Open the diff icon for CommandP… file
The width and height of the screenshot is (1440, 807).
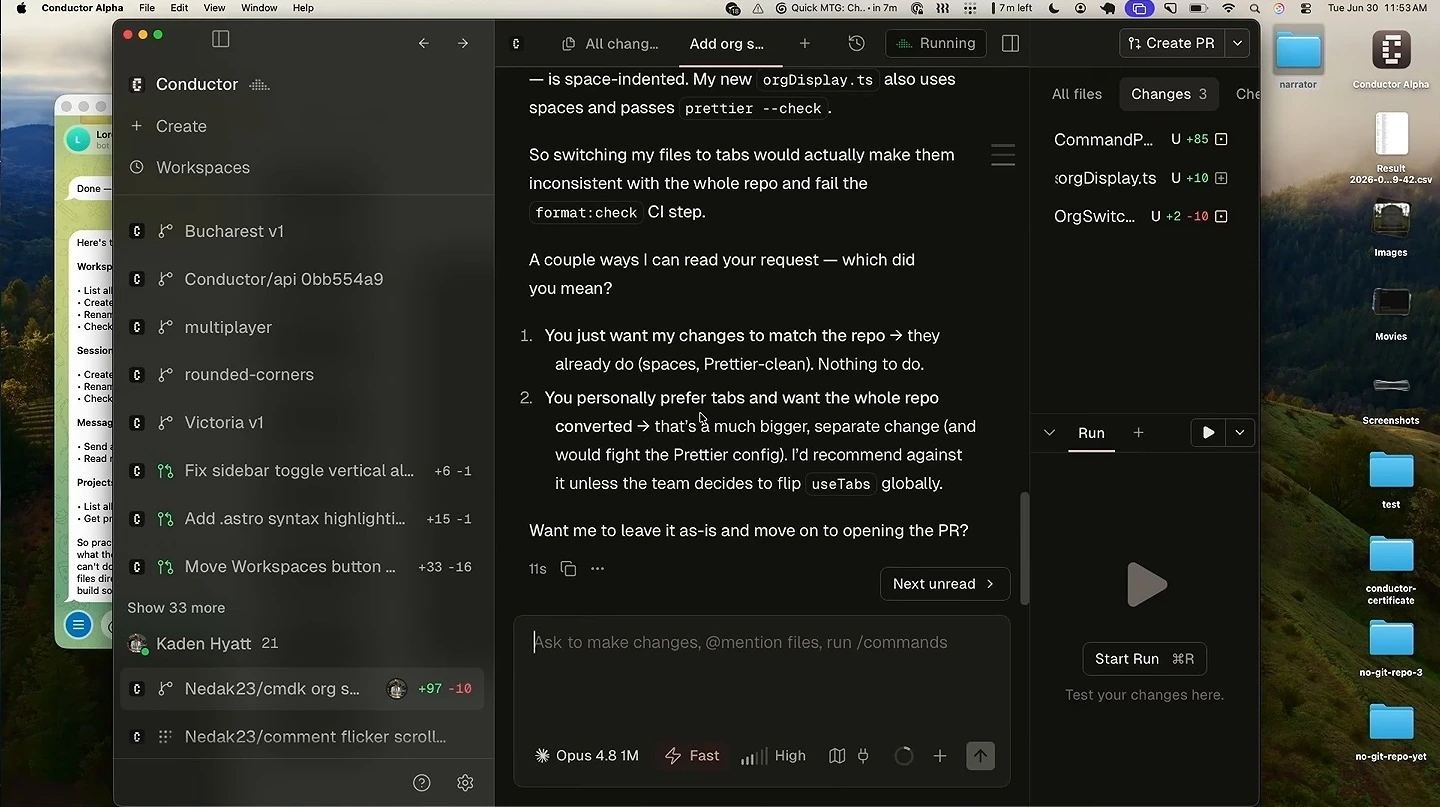pyautogui.click(x=1221, y=140)
